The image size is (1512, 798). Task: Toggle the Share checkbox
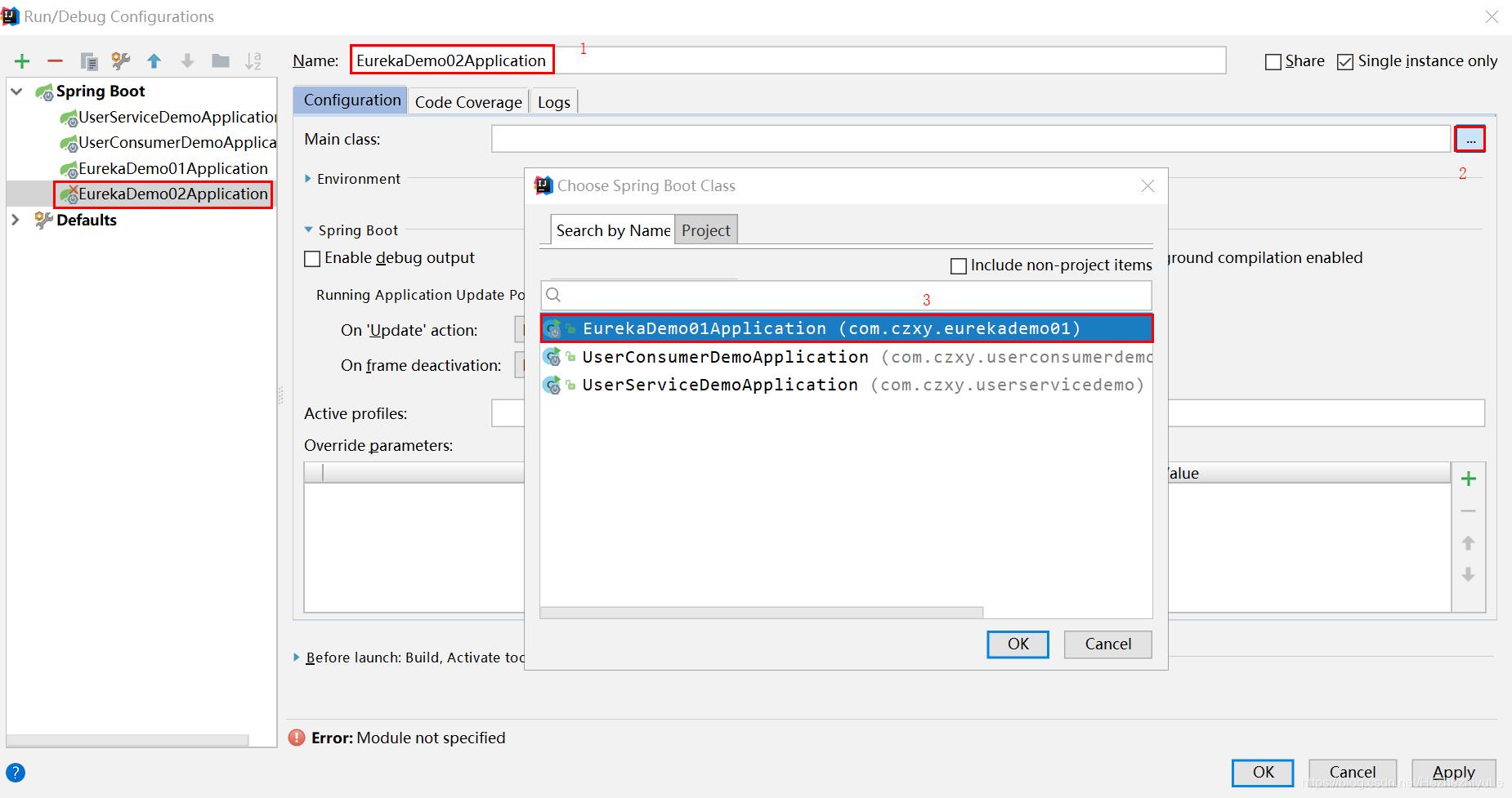pyautogui.click(x=1273, y=62)
